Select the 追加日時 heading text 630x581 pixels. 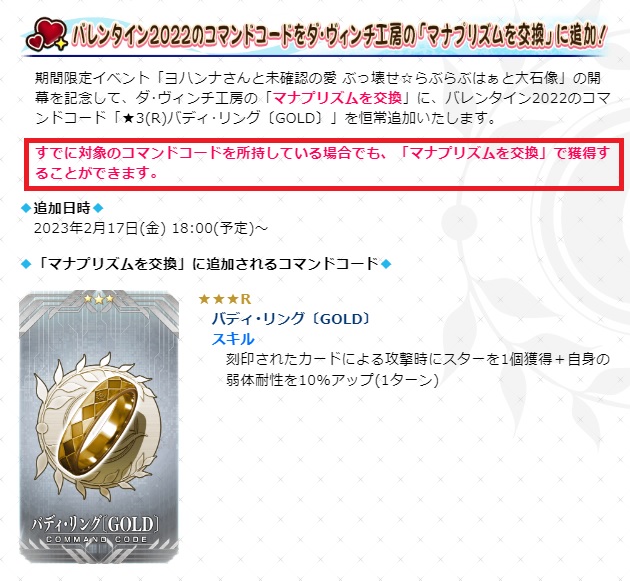point(62,208)
